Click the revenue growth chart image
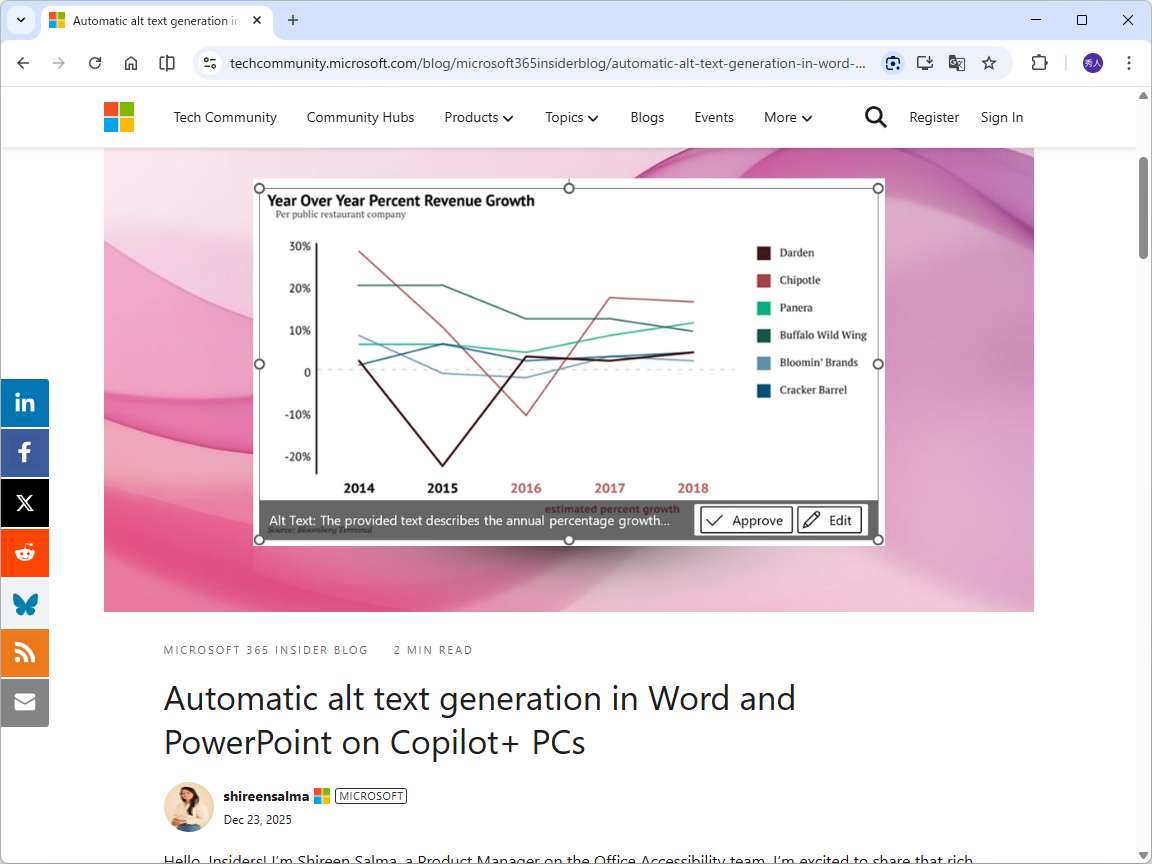Viewport: 1152px width, 864px height. 569,361
